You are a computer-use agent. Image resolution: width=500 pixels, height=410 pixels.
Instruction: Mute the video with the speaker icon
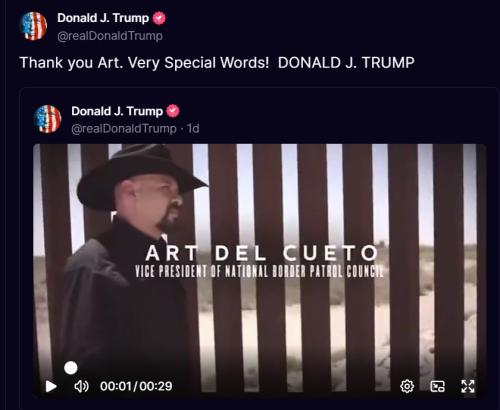tap(81, 386)
